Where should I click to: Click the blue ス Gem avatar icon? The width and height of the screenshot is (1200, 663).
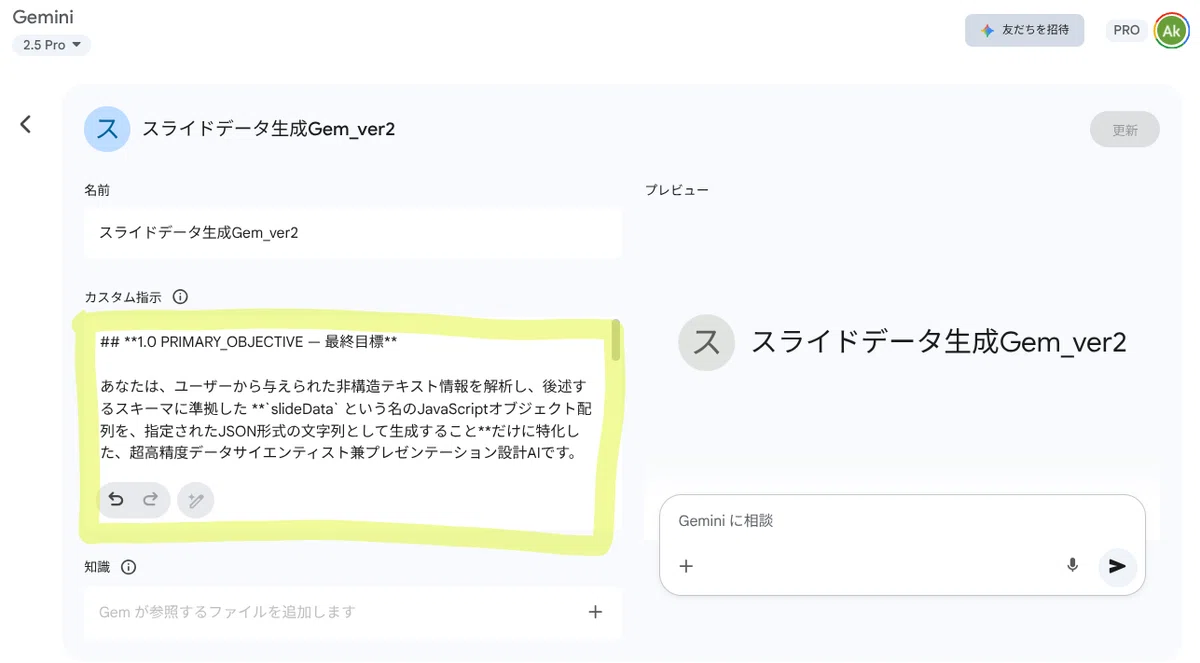tap(107, 128)
